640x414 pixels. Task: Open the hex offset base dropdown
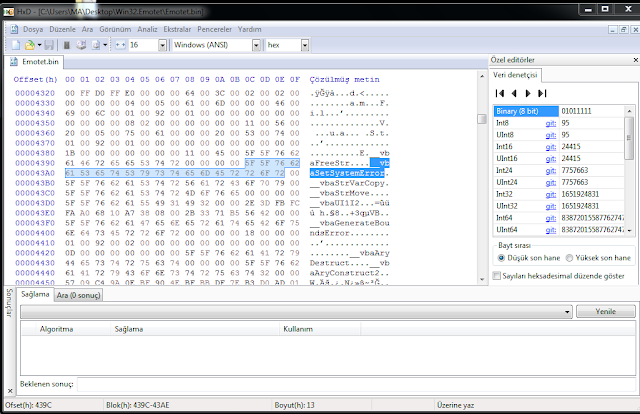click(305, 45)
